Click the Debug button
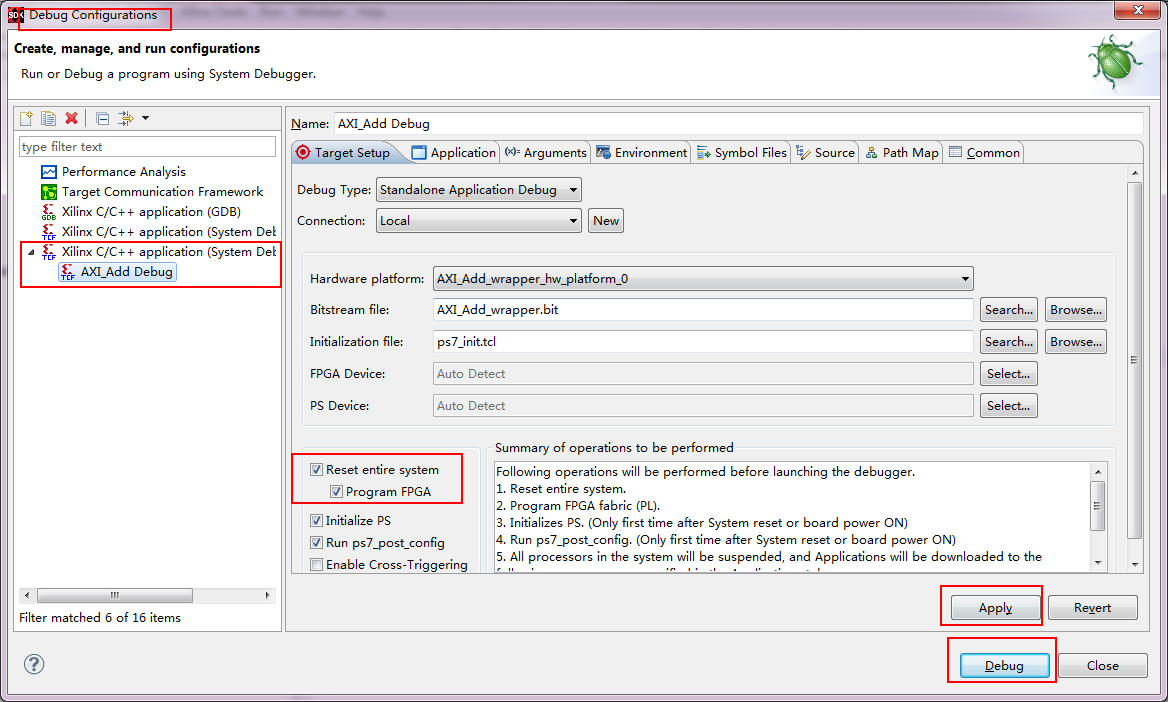Image resolution: width=1168 pixels, height=702 pixels. coord(1004,665)
